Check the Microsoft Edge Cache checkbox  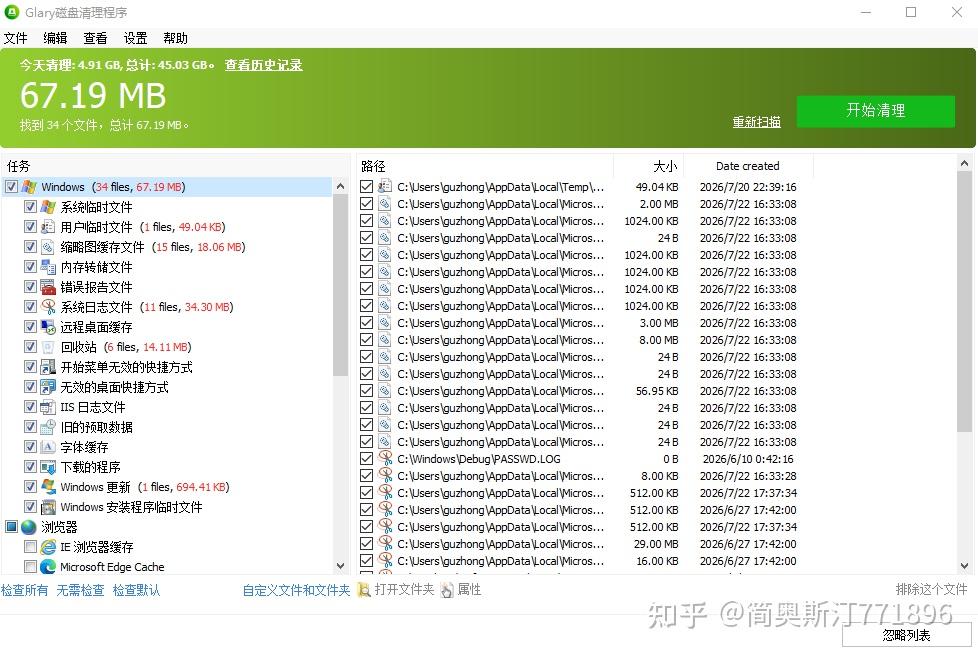[30, 567]
